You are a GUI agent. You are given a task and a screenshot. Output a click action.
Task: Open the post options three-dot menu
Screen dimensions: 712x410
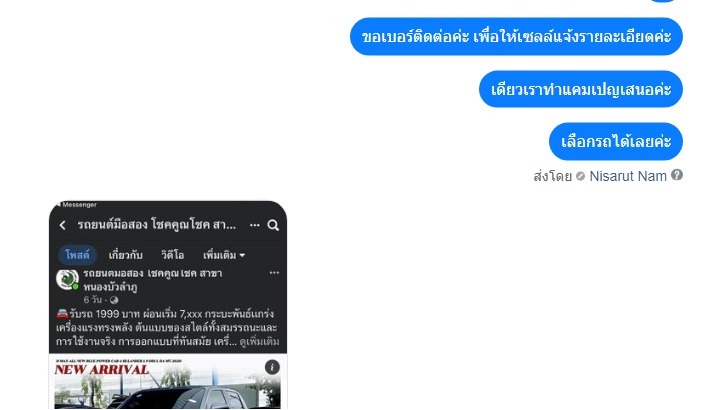[274, 273]
